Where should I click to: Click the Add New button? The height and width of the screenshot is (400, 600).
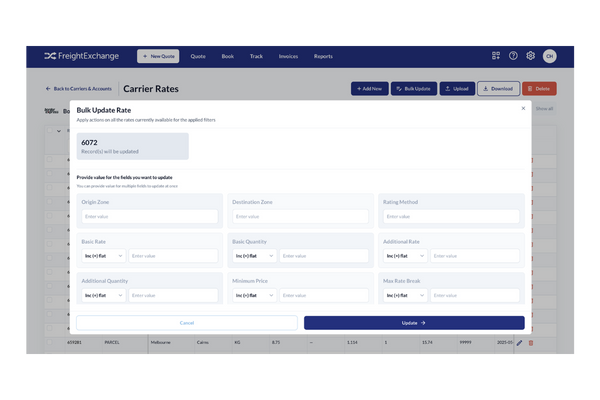click(x=369, y=88)
